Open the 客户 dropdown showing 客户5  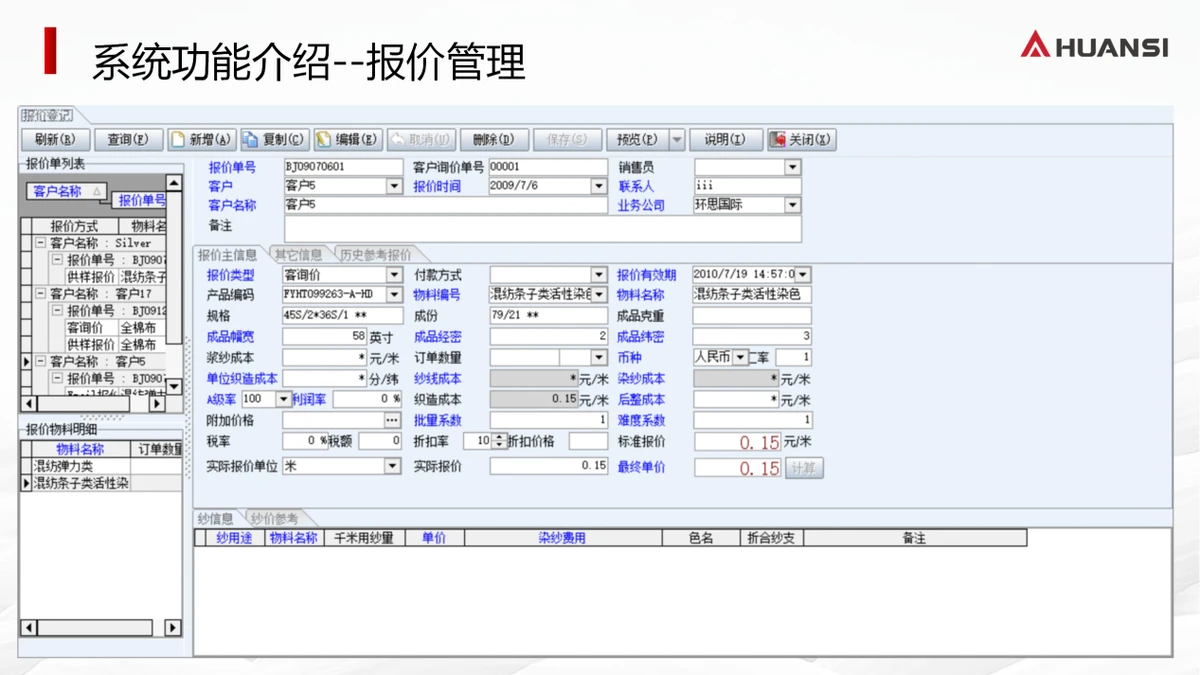394,186
